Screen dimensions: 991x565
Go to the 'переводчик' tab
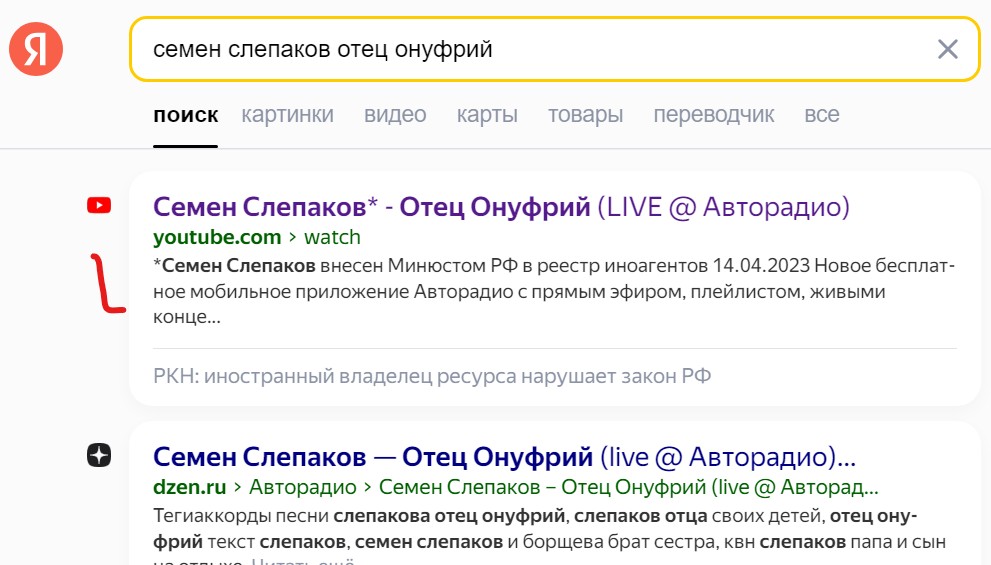(x=714, y=115)
